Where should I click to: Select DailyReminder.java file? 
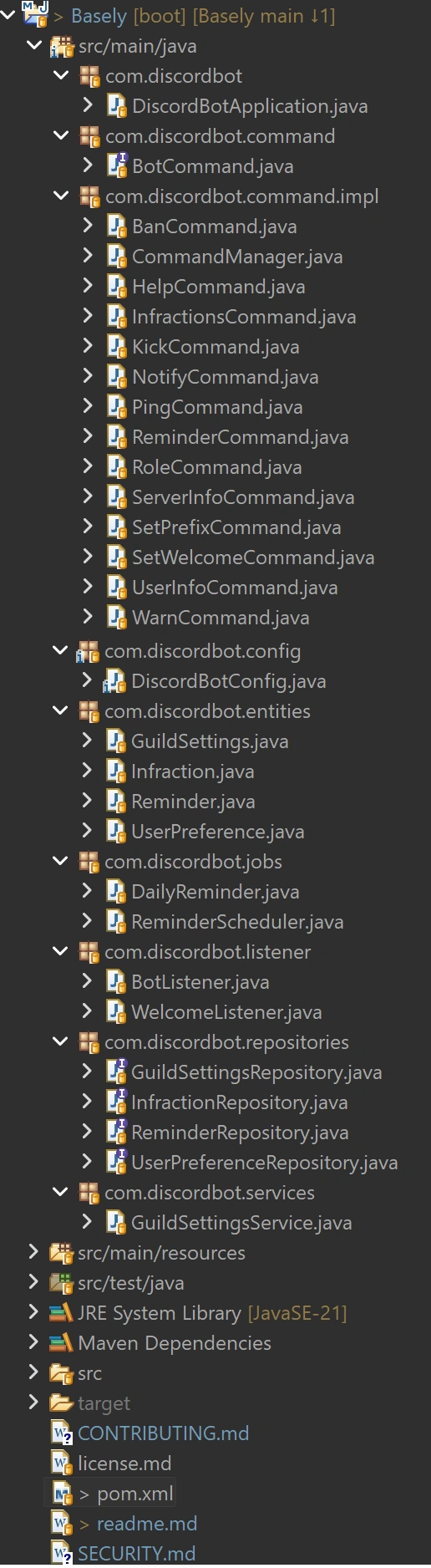pyautogui.click(x=215, y=892)
